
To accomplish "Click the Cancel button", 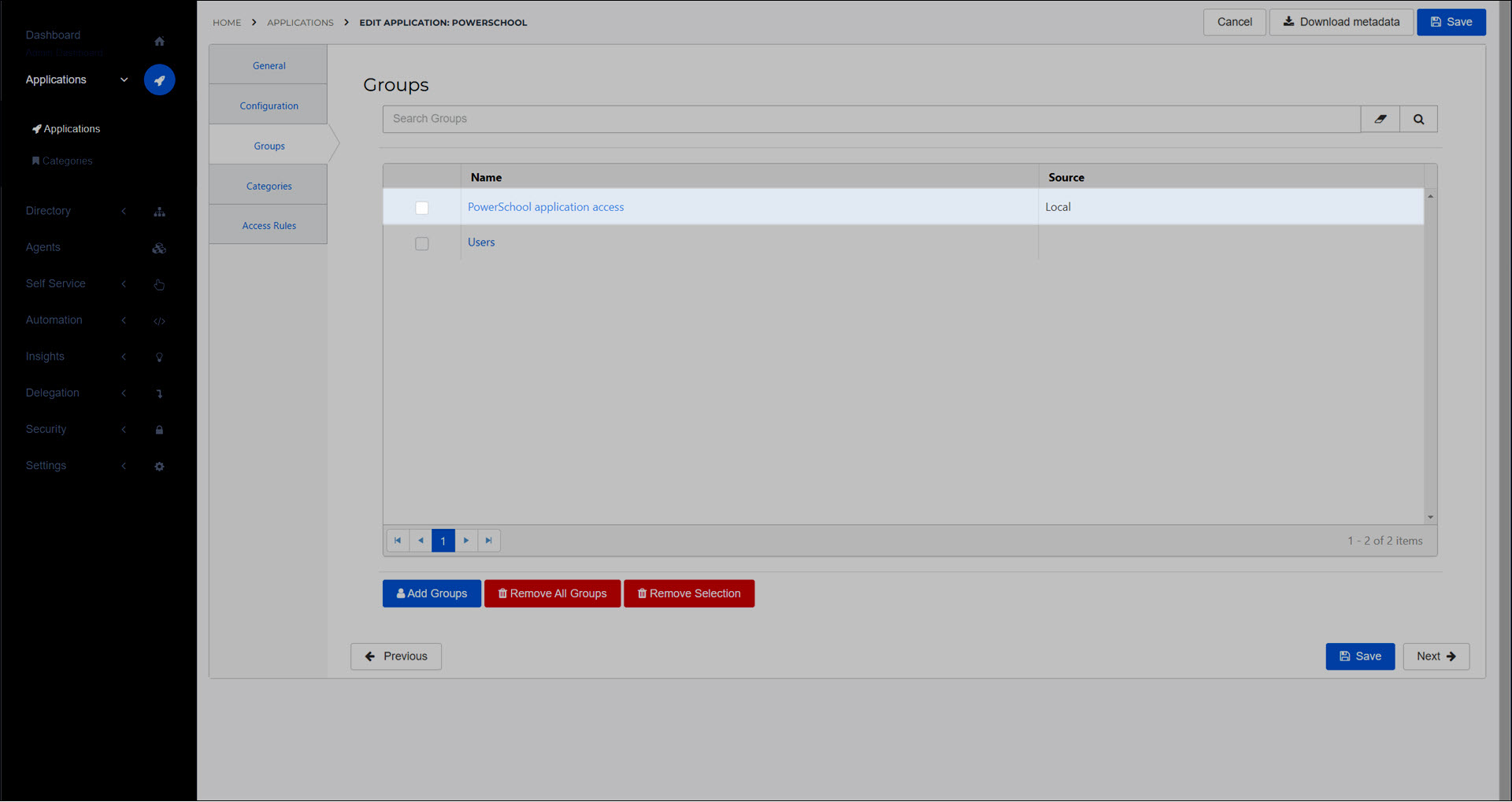I will point(1234,22).
